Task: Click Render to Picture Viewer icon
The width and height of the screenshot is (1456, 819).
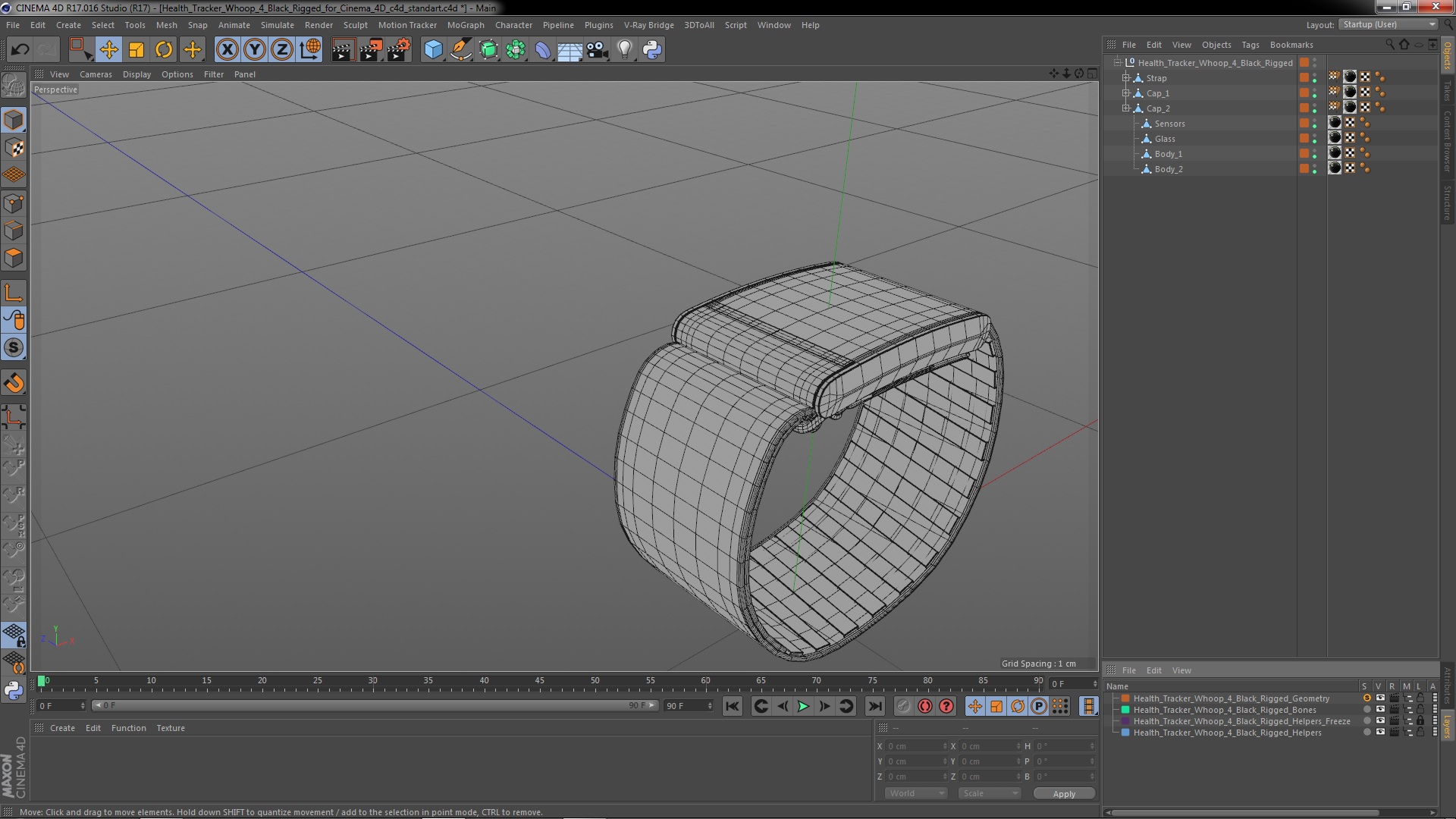Action: (x=371, y=50)
